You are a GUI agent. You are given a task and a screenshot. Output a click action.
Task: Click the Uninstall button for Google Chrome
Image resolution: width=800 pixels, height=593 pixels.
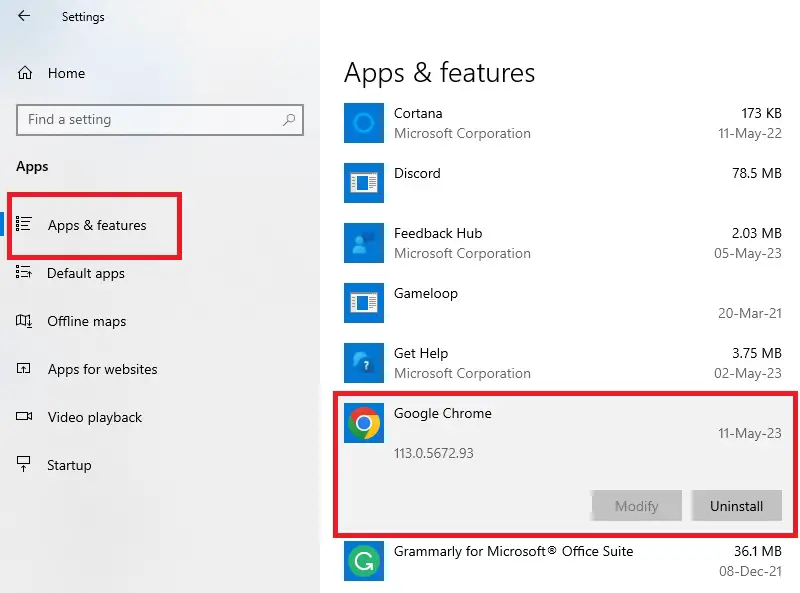pos(736,506)
